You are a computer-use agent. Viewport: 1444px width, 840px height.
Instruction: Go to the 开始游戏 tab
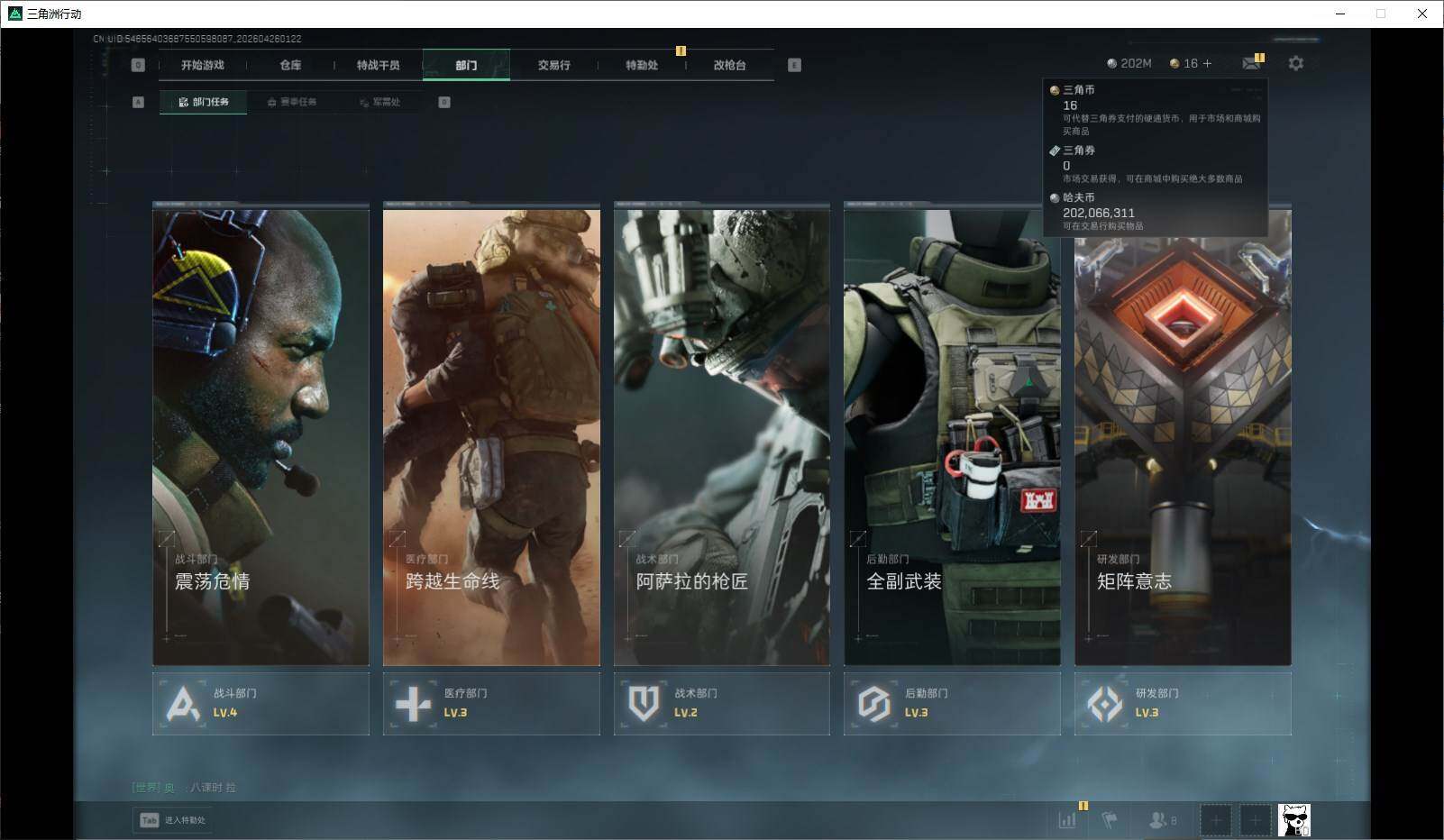[202, 65]
